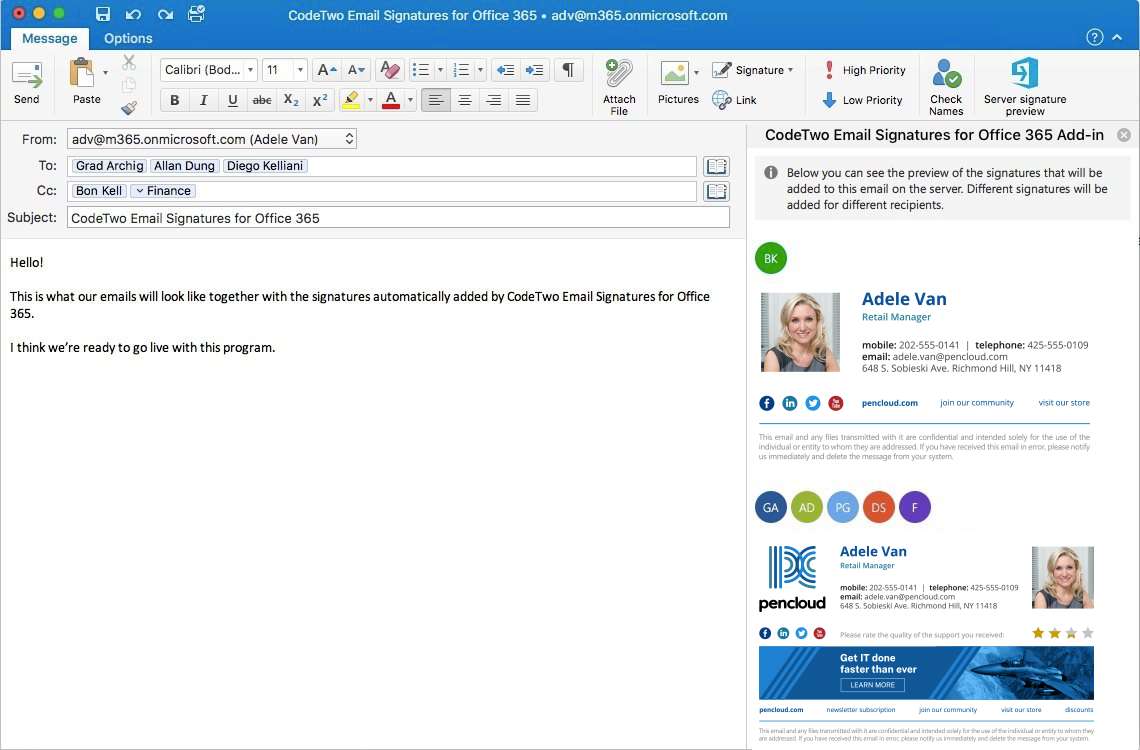Open Pictures dropdown arrow

[697, 73]
